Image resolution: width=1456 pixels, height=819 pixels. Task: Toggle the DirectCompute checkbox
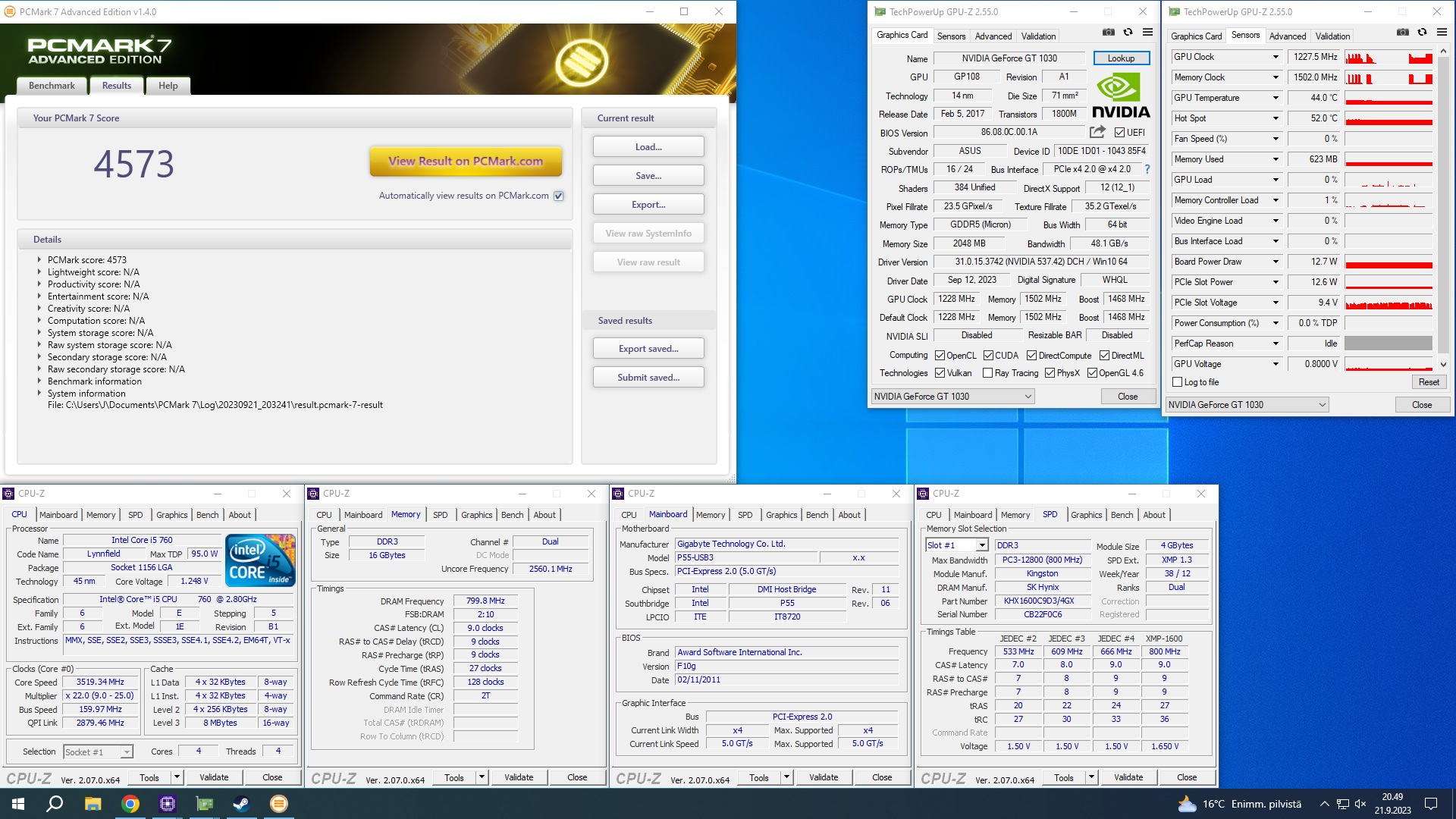1031,356
